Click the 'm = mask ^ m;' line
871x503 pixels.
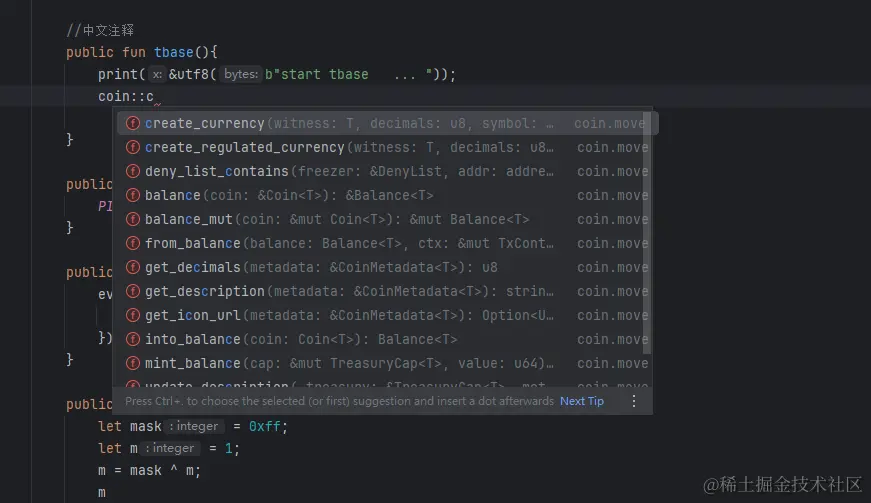[149, 471]
